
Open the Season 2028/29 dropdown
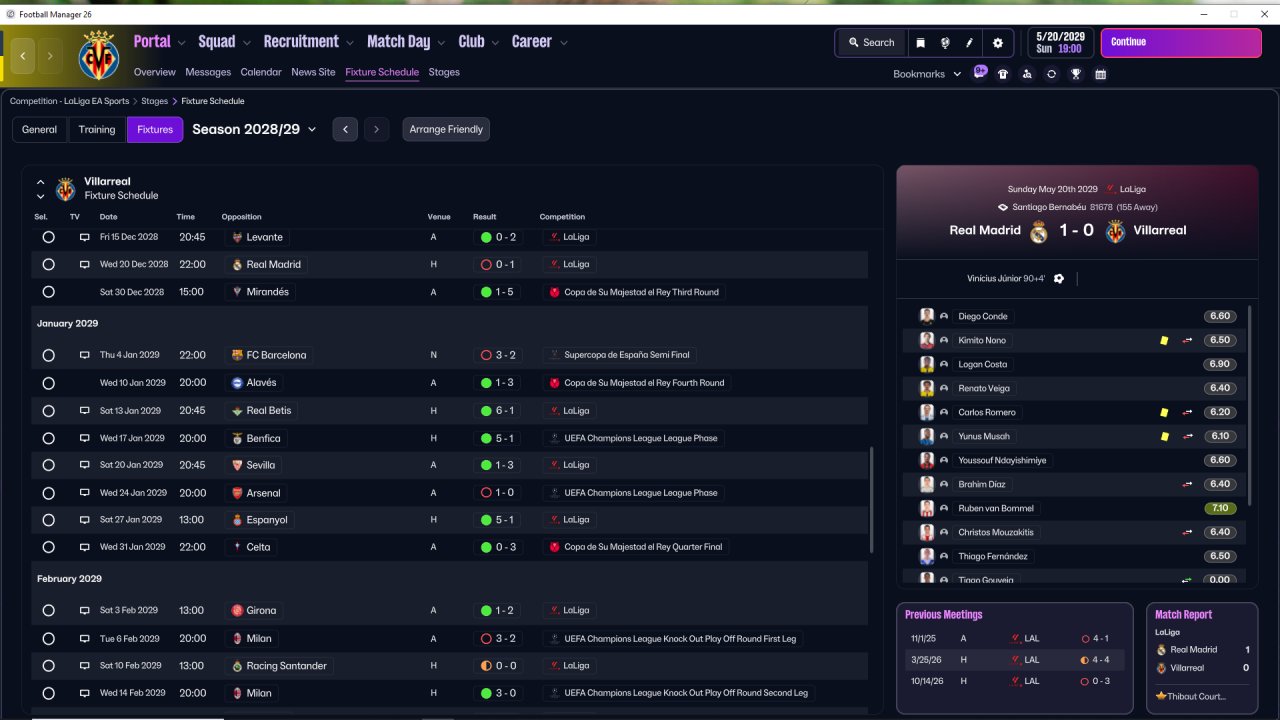pos(254,129)
